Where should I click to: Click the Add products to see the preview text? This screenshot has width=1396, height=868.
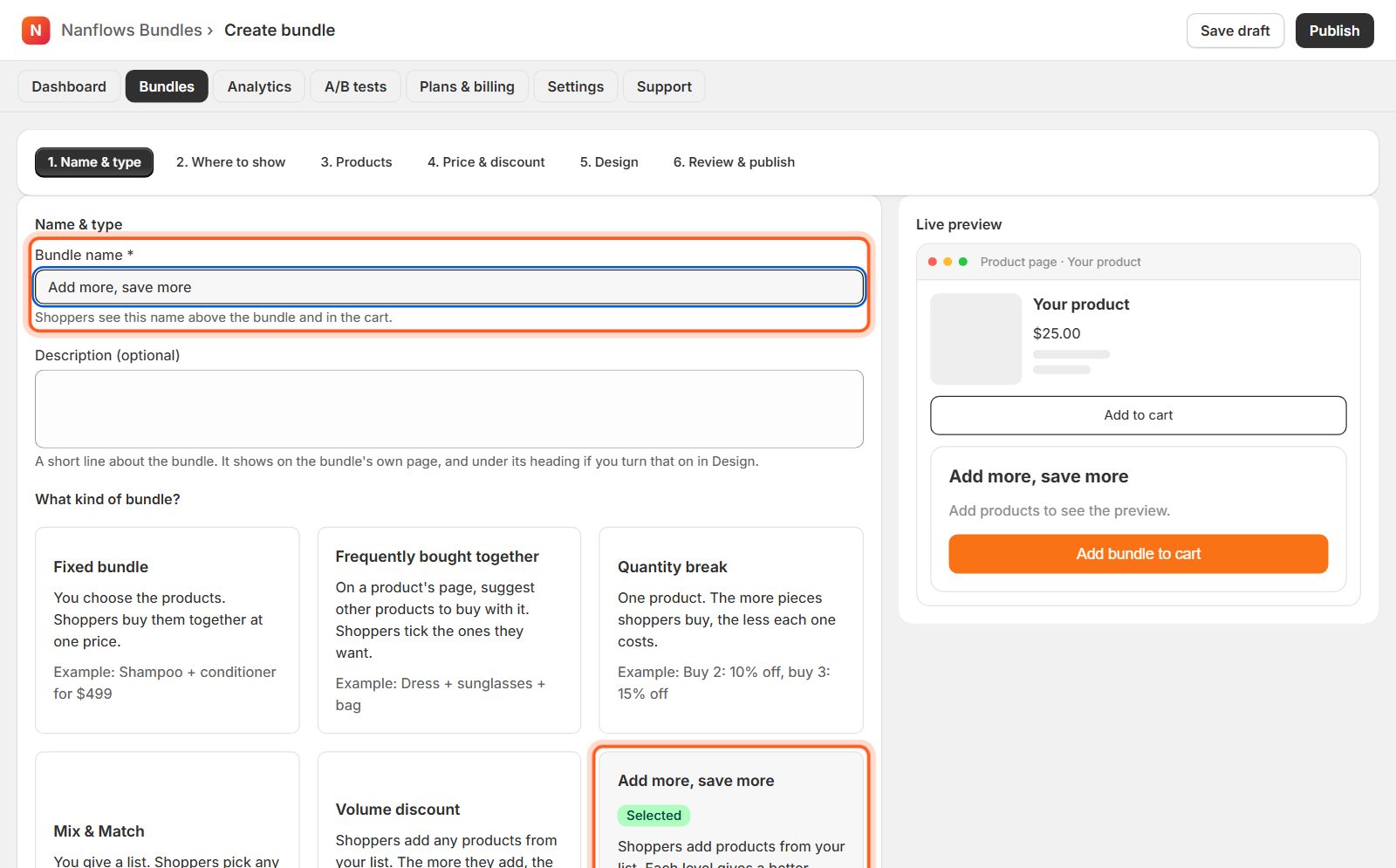click(x=1059, y=510)
